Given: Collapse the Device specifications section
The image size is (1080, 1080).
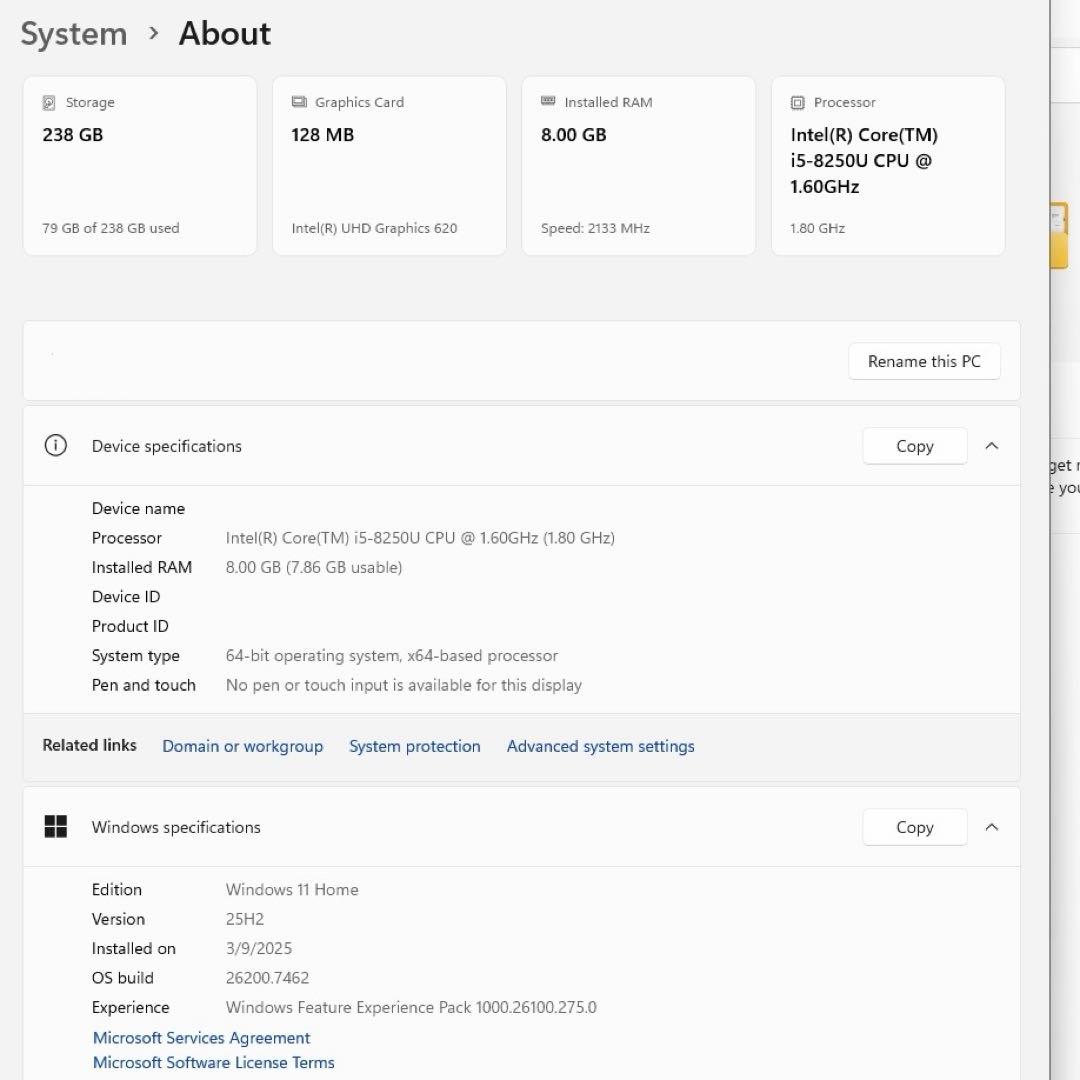Looking at the screenshot, I should [x=992, y=446].
